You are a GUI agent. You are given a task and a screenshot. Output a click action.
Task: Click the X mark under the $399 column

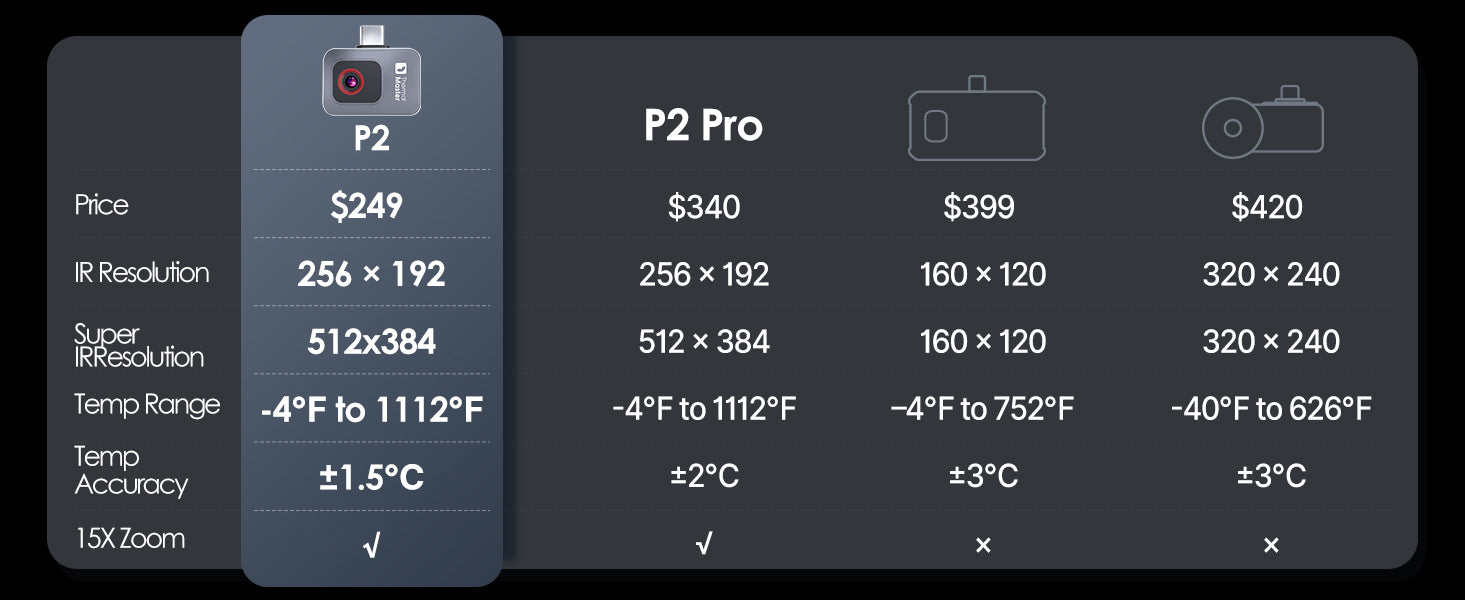click(983, 545)
